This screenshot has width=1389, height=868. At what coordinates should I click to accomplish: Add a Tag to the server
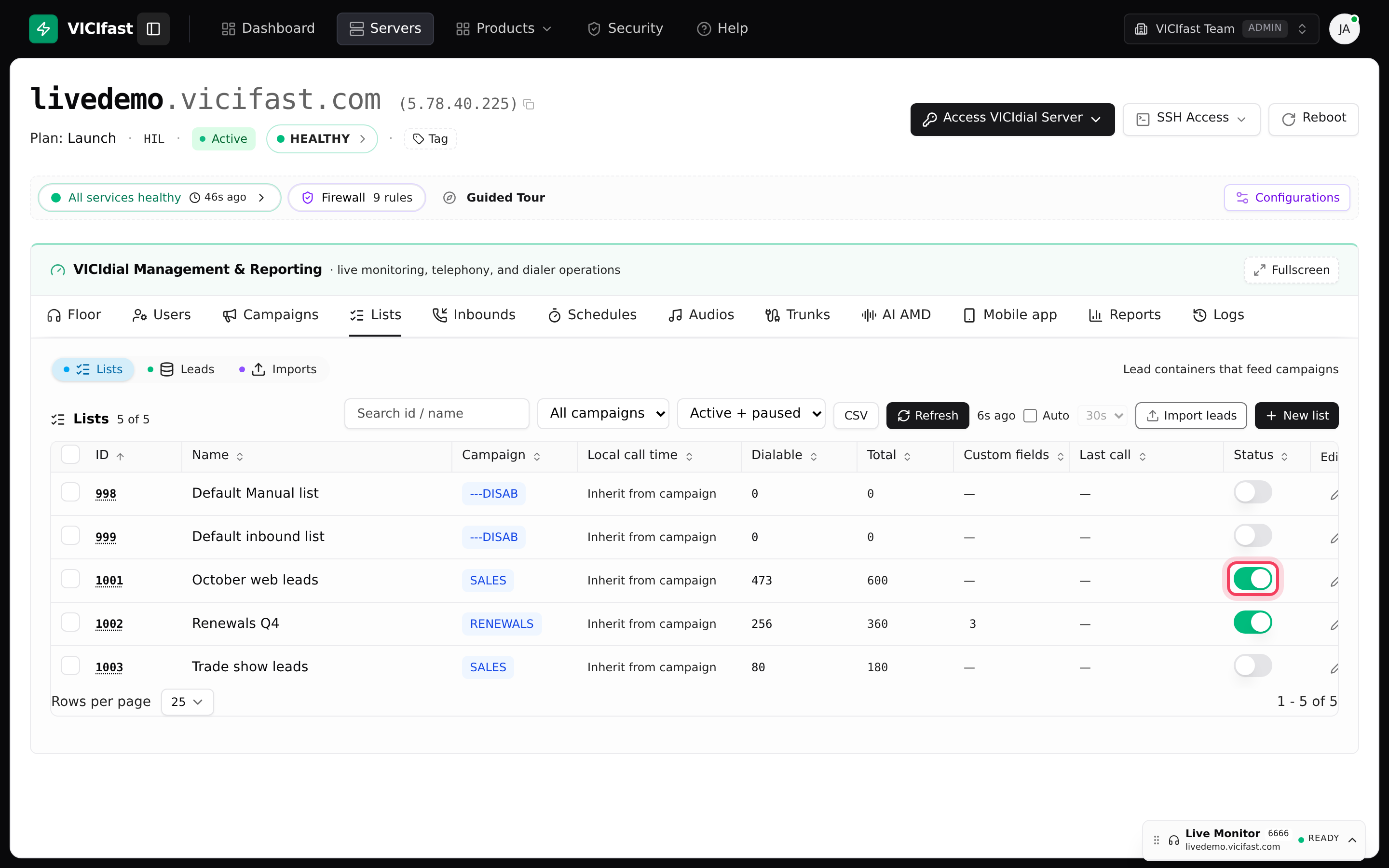(x=431, y=139)
